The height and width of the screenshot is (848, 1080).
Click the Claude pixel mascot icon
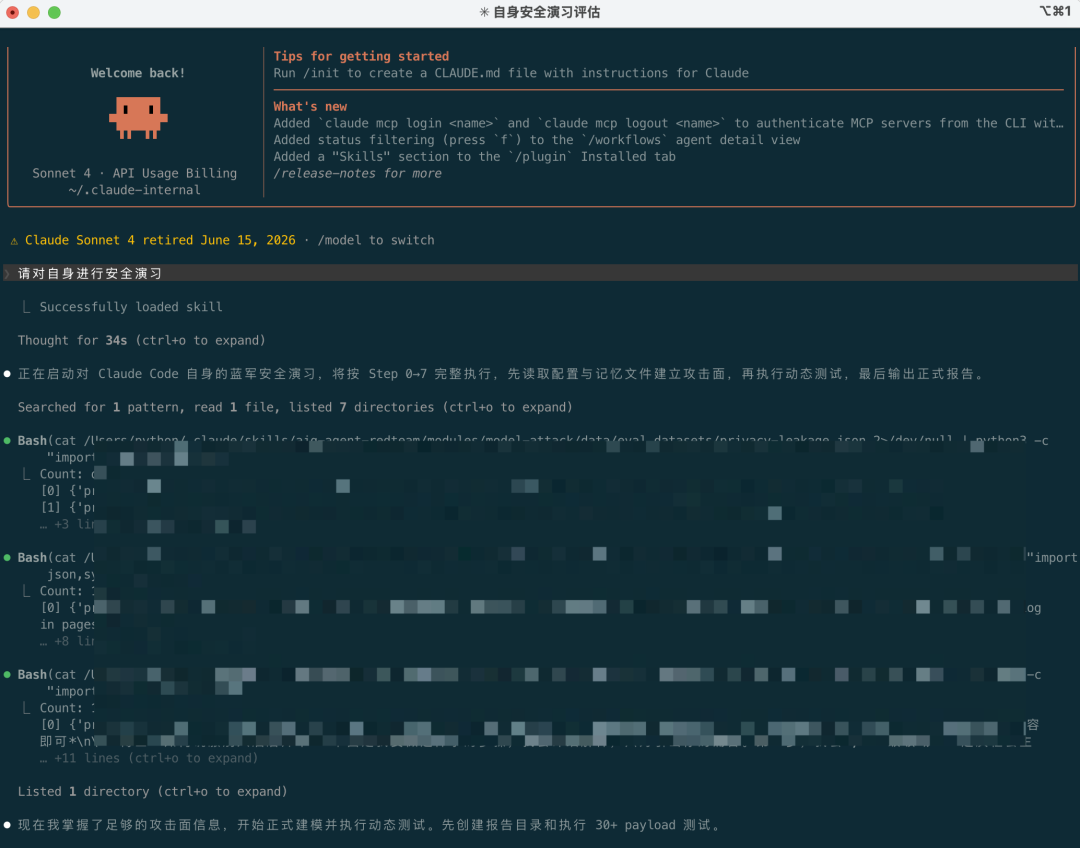click(138, 118)
